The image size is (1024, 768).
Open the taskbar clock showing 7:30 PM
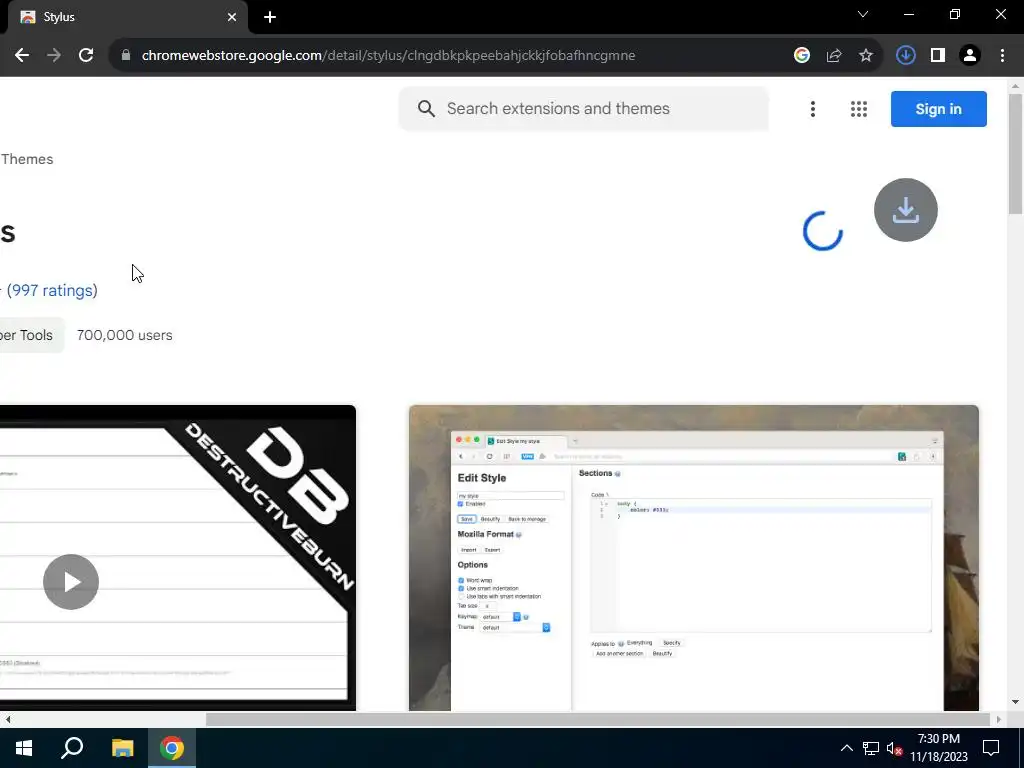[x=939, y=748]
